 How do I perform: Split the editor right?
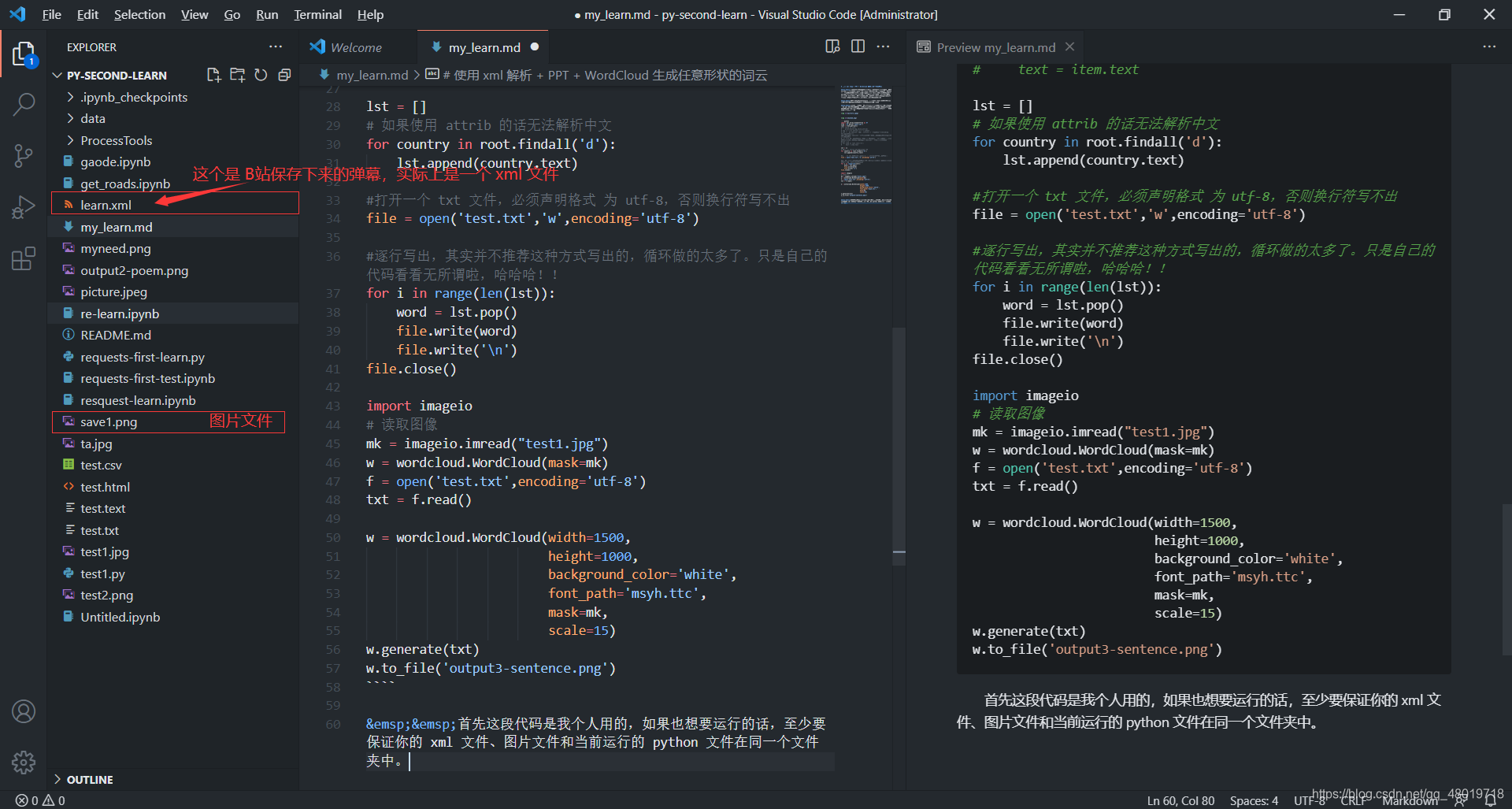click(x=858, y=46)
